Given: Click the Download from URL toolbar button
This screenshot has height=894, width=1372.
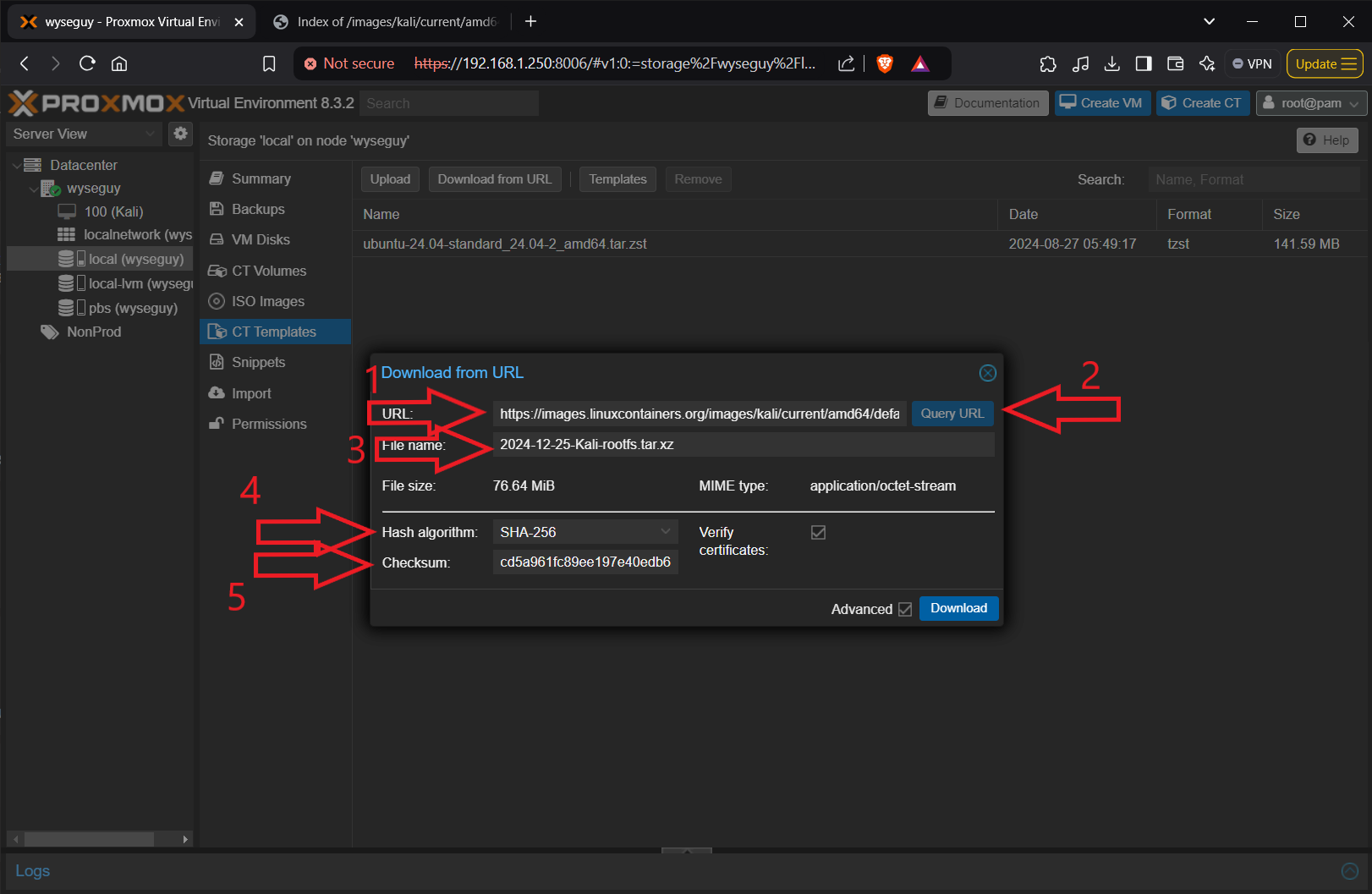Looking at the screenshot, I should pos(495,179).
